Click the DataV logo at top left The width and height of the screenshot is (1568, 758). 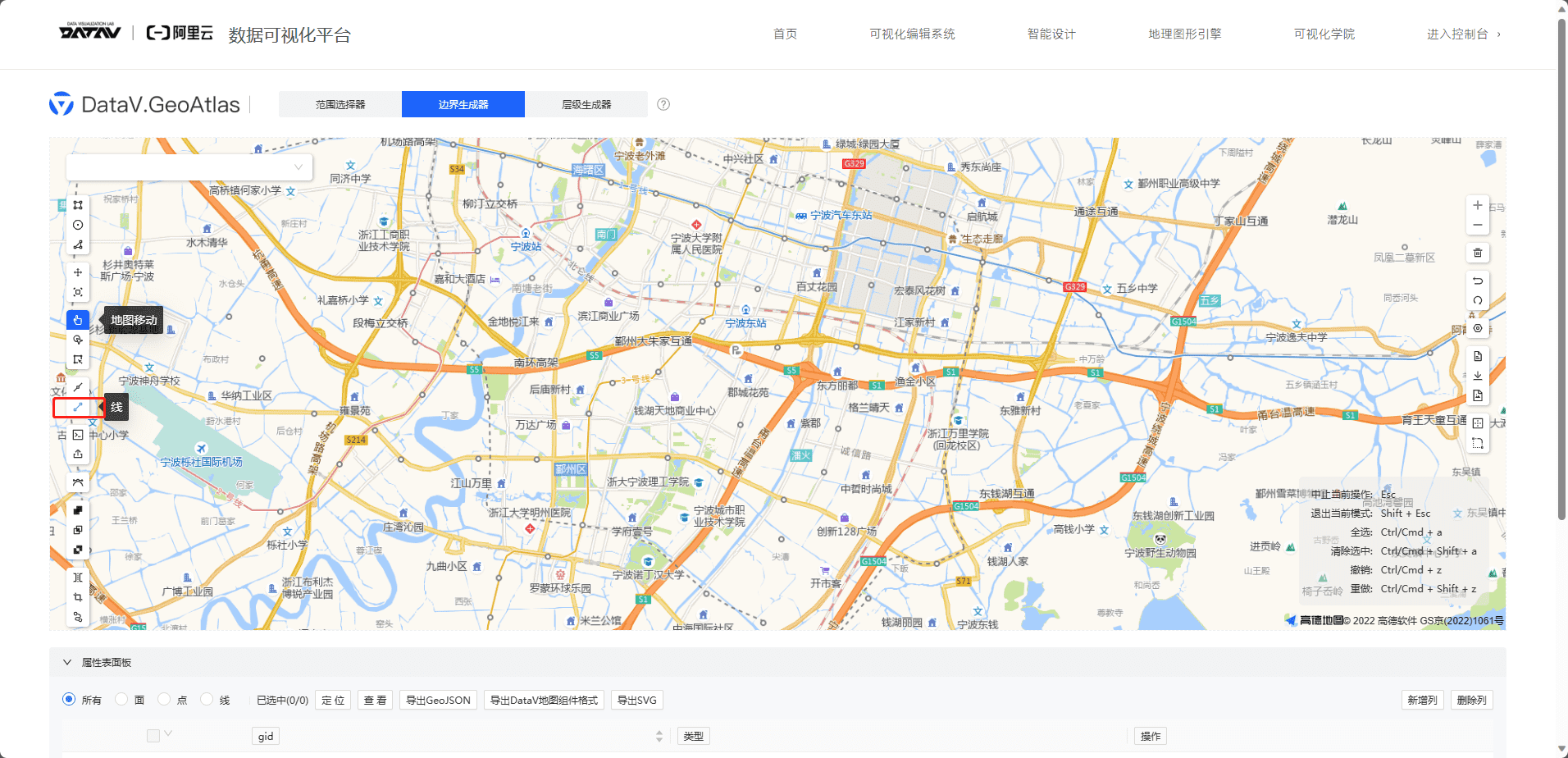90,32
